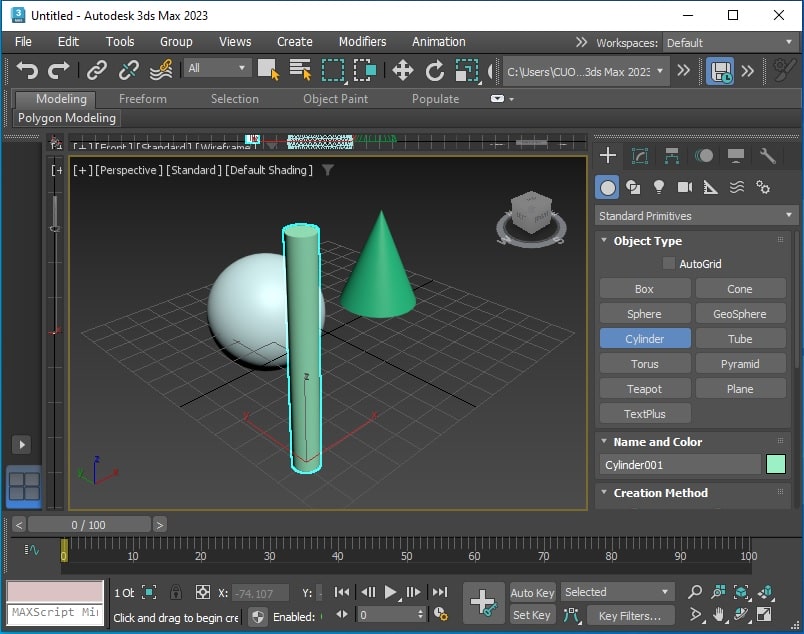This screenshot has width=804, height=634.
Task: Select the Geometry category sphere icon
Action: [x=607, y=188]
